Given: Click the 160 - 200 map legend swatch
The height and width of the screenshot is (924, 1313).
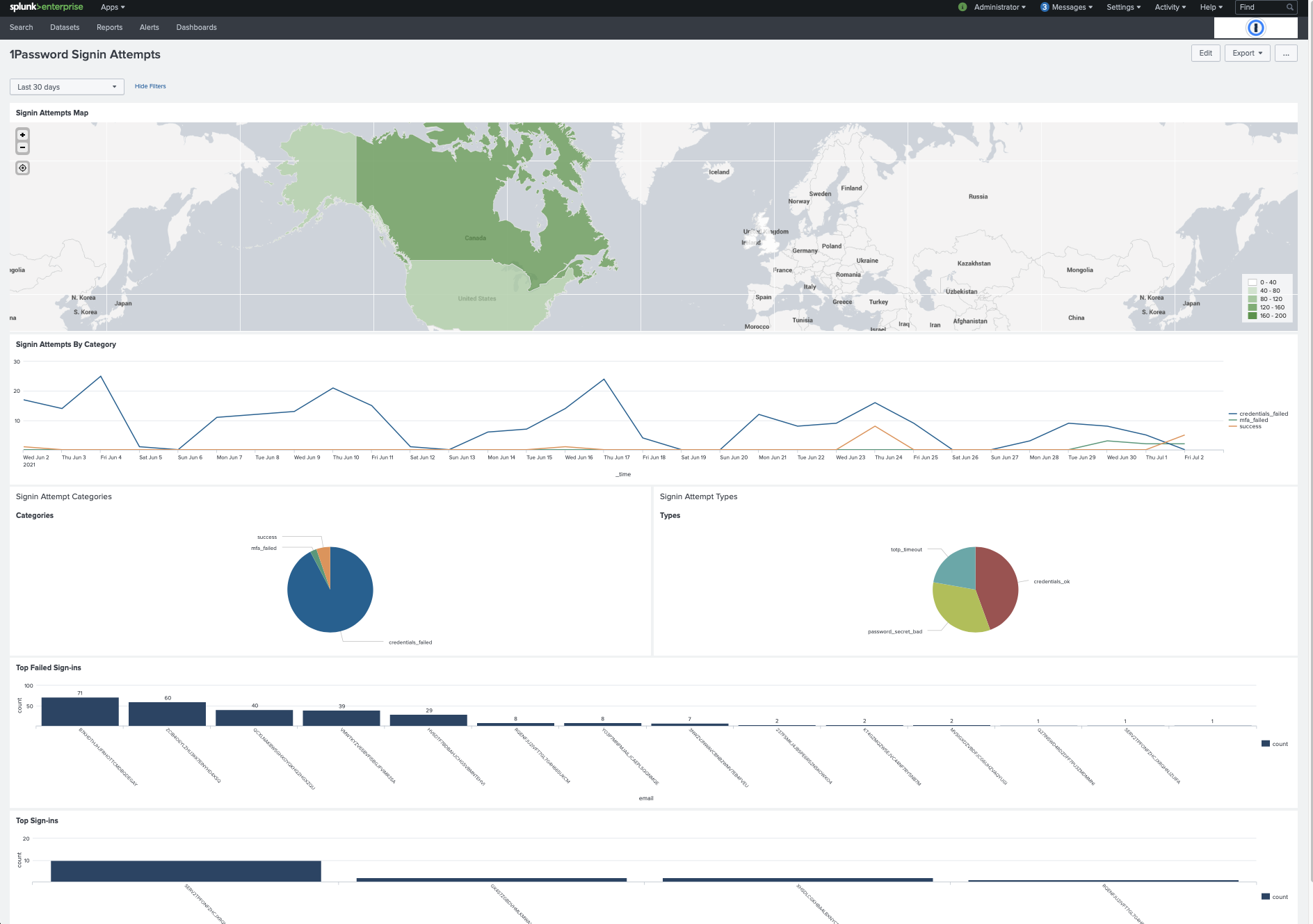Looking at the screenshot, I should pos(1252,316).
